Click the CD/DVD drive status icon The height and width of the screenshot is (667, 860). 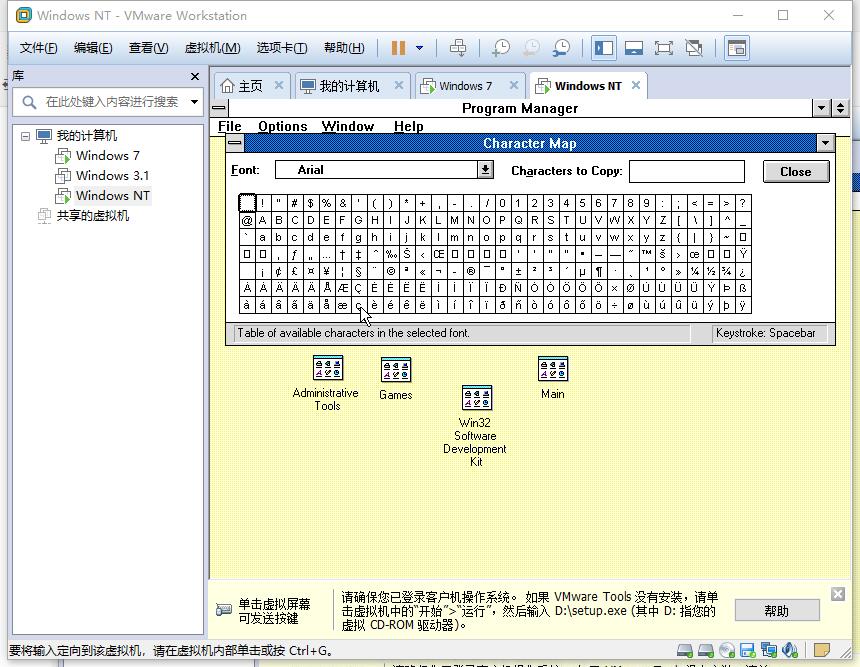(727, 651)
